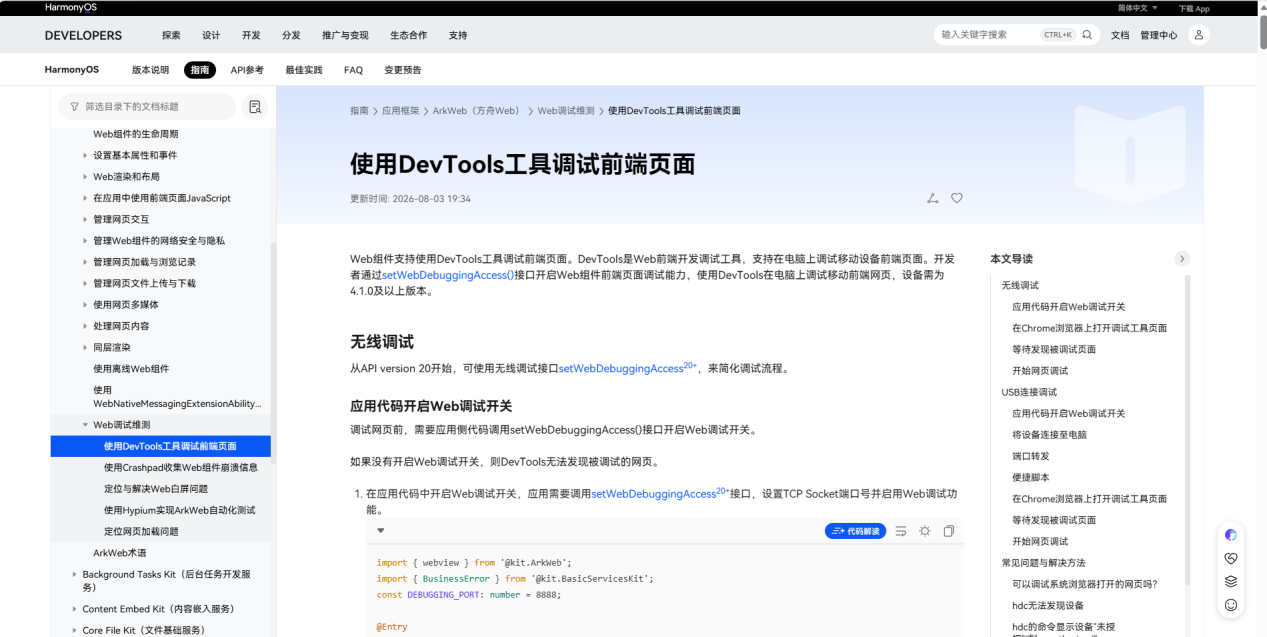This screenshot has width=1267, height=637.
Task: Open ArkWeb术语 in the sidebar tree
Action: [120, 553]
